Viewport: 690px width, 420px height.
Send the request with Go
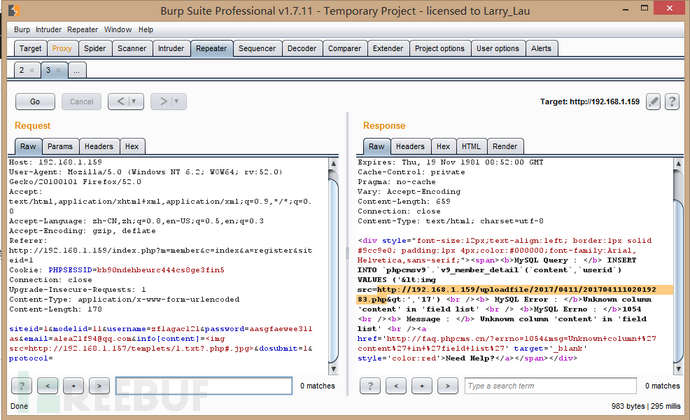pyautogui.click(x=35, y=102)
